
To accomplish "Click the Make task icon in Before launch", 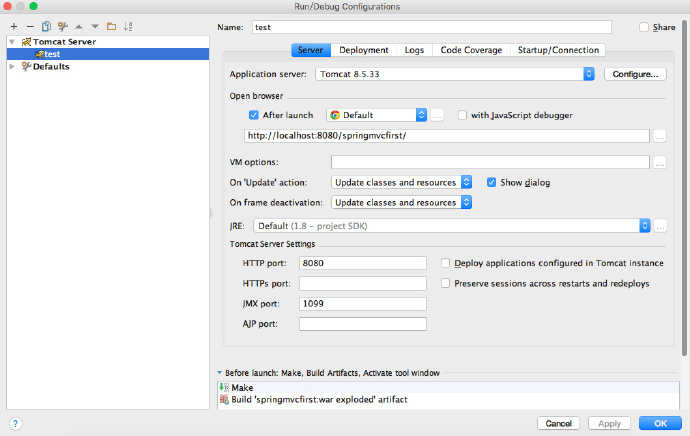I will [x=224, y=388].
